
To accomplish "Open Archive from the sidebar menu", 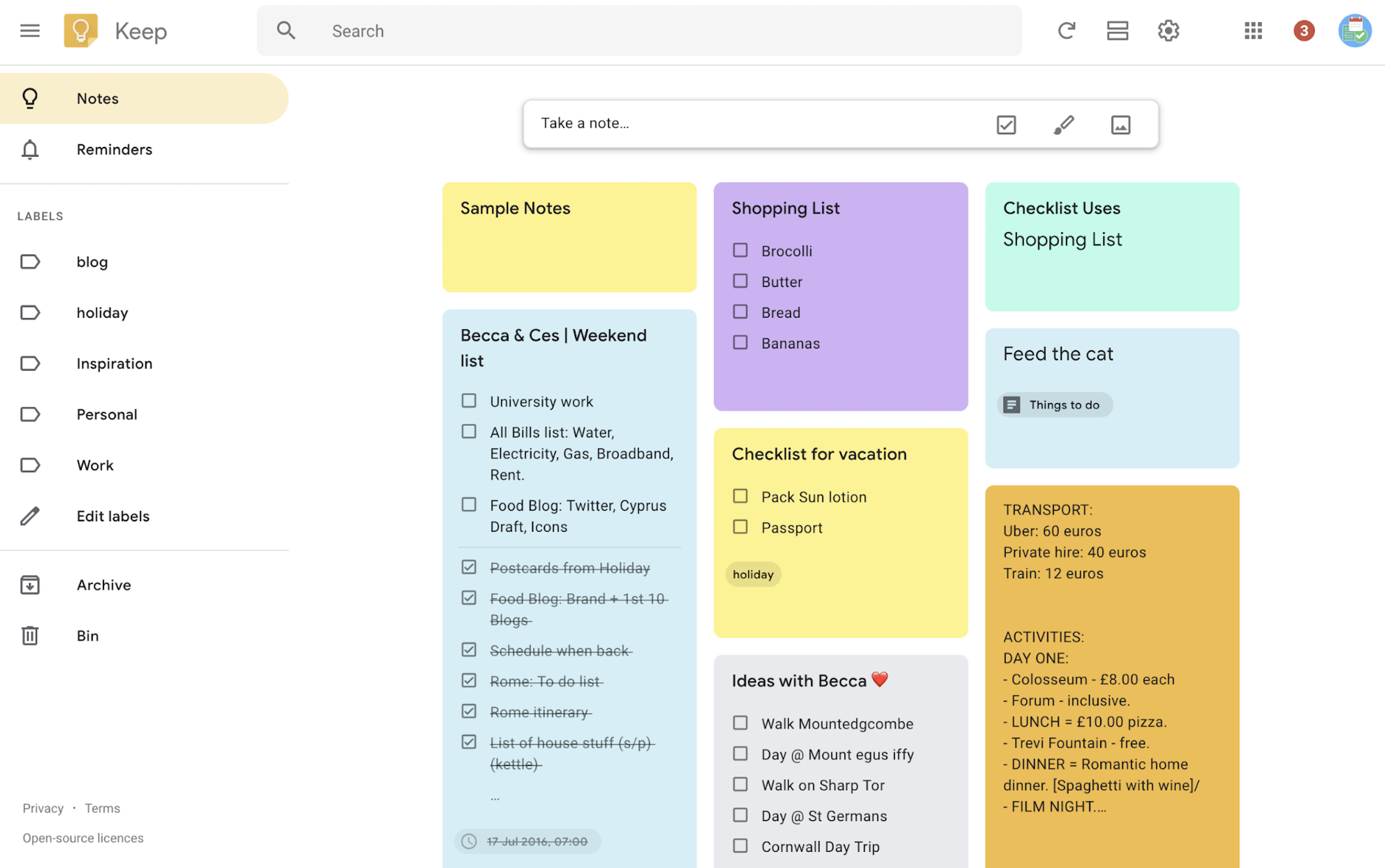I will [x=104, y=584].
